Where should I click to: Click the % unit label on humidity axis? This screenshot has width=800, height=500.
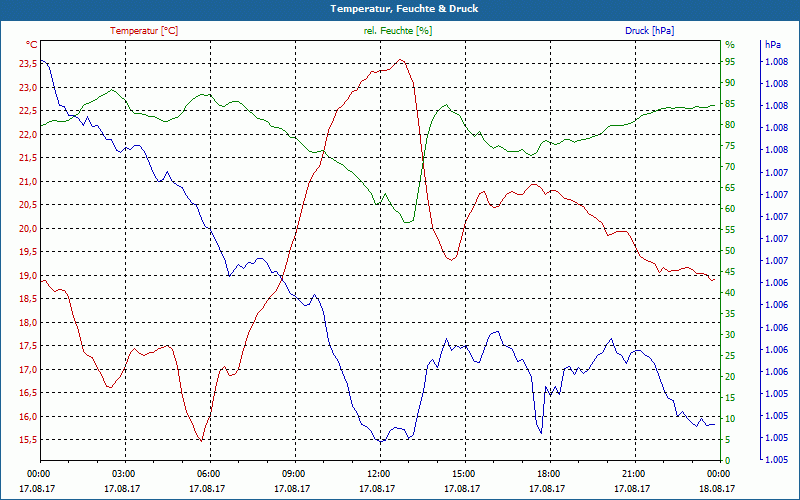[730, 44]
